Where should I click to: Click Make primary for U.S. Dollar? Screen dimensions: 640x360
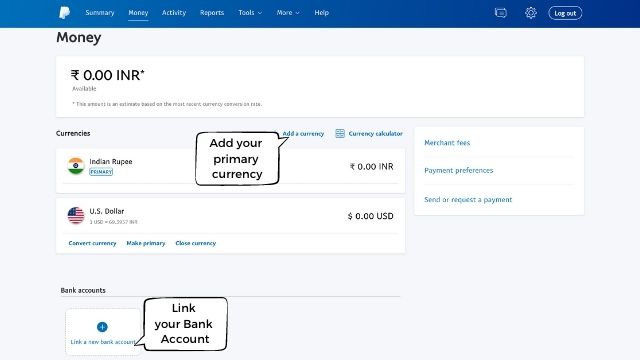point(146,243)
